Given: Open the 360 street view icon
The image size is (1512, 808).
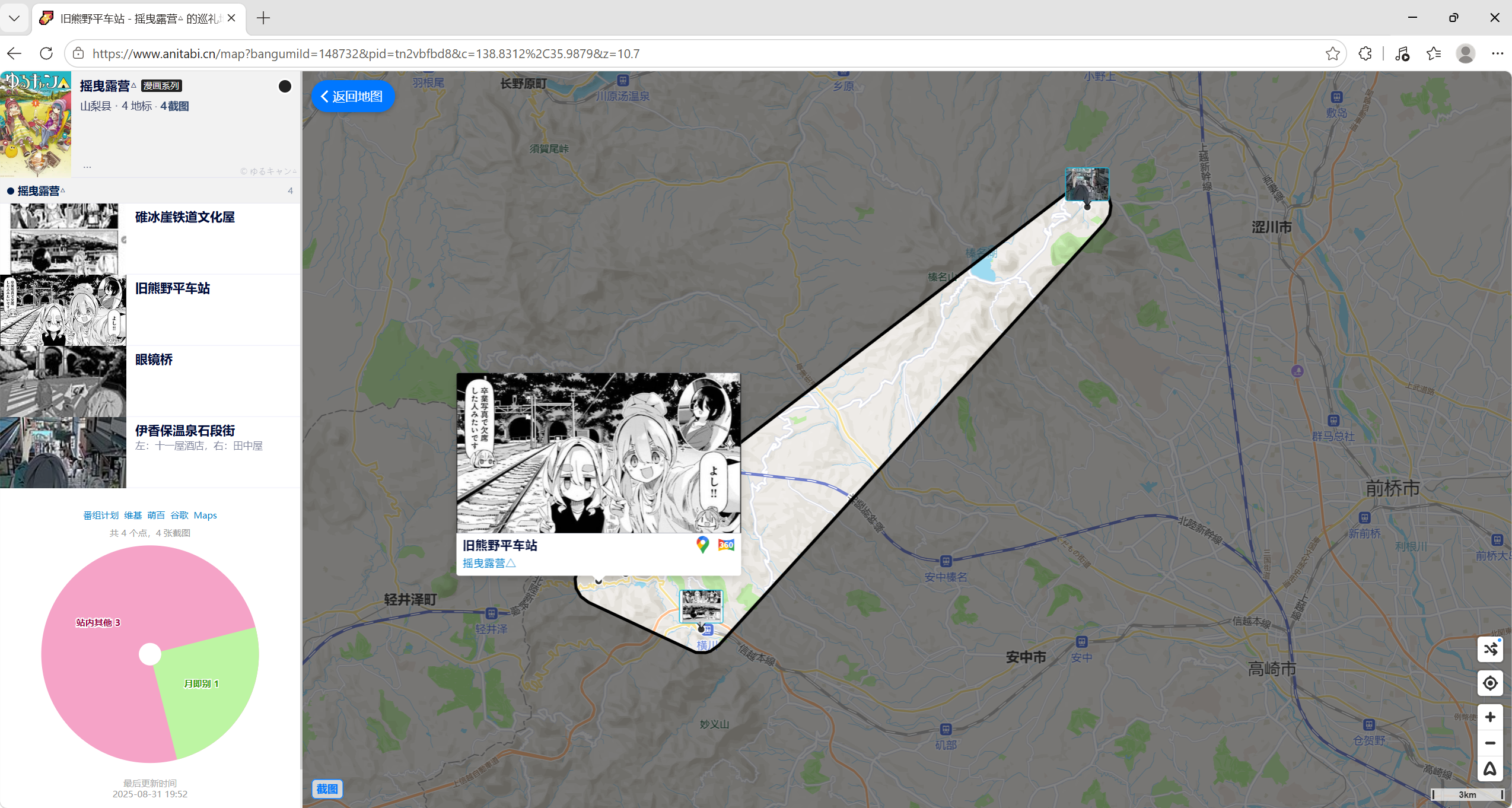Looking at the screenshot, I should [726, 545].
